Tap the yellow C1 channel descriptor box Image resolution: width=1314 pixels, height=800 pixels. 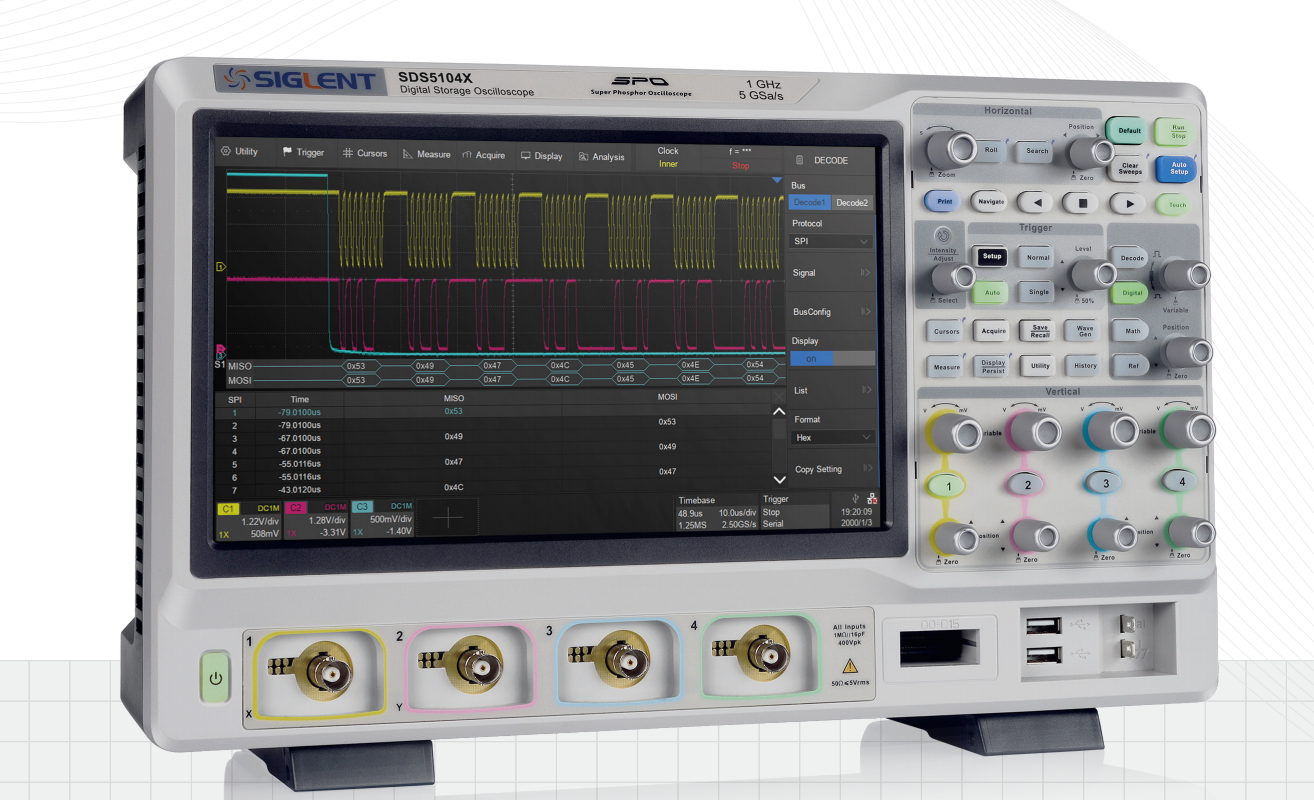point(248,520)
